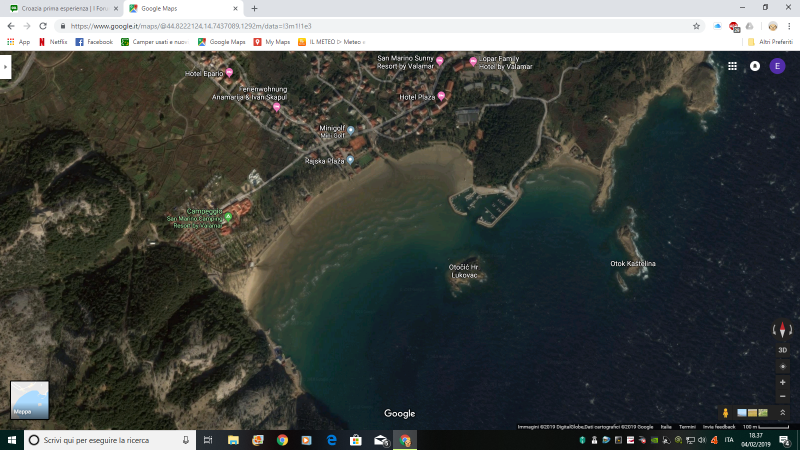
Task: Click the Termini link
Action: coord(687,426)
